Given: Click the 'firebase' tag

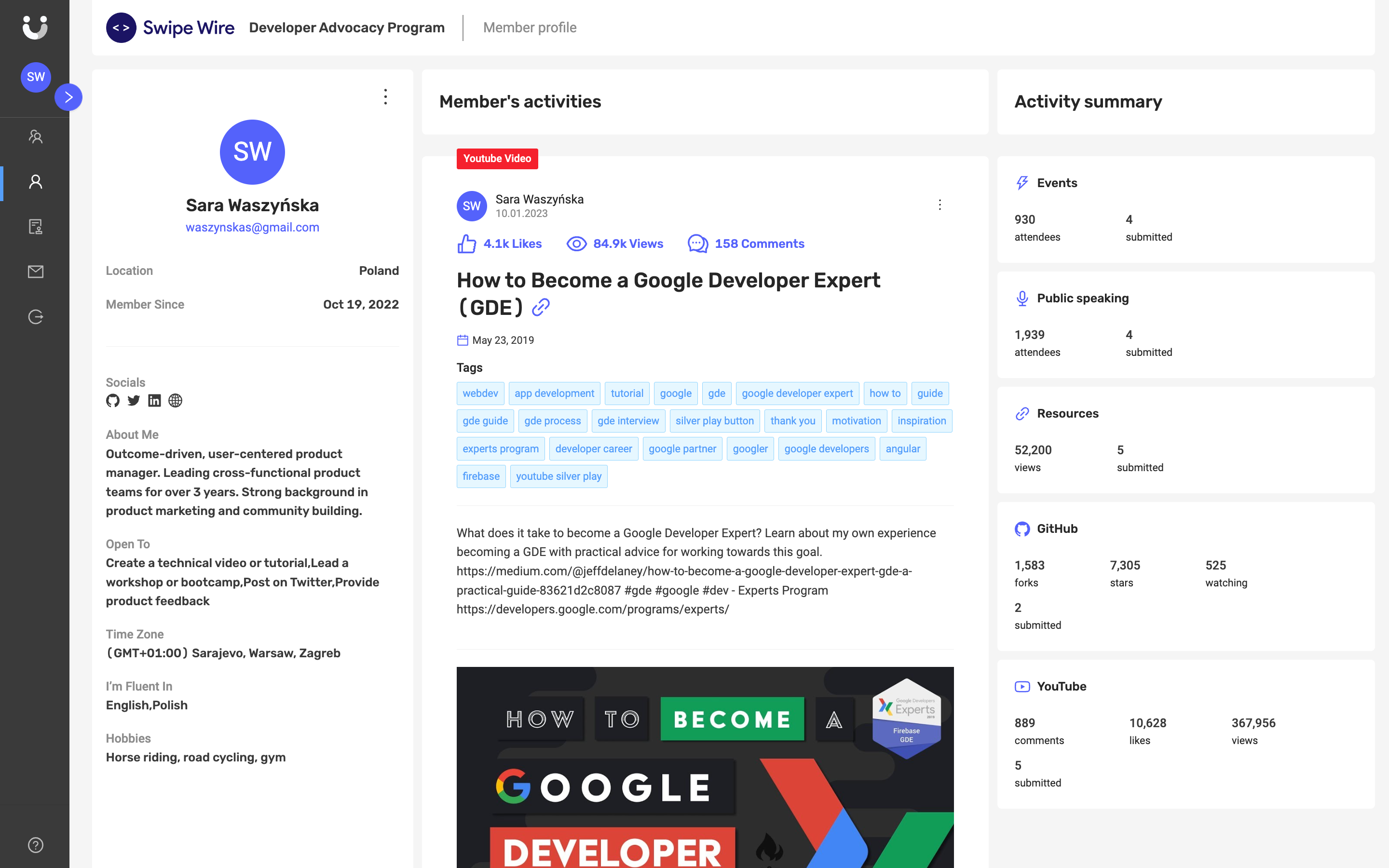Looking at the screenshot, I should 480,476.
